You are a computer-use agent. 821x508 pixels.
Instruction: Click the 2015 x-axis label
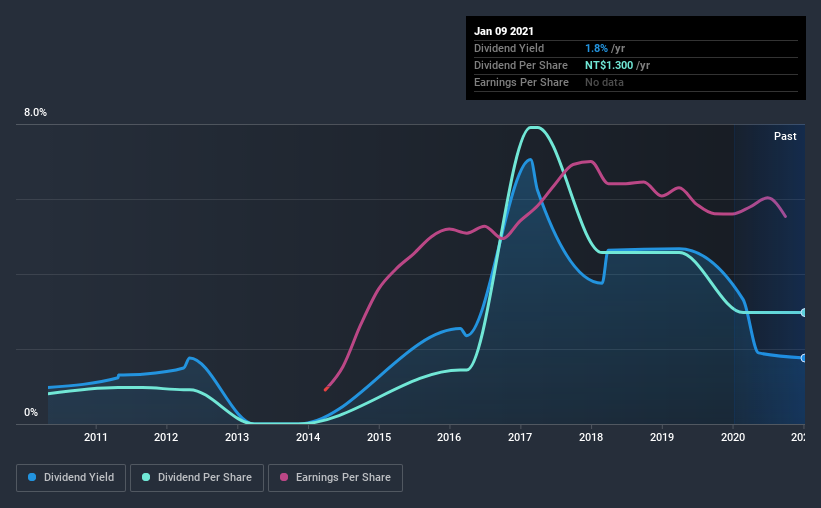379,437
